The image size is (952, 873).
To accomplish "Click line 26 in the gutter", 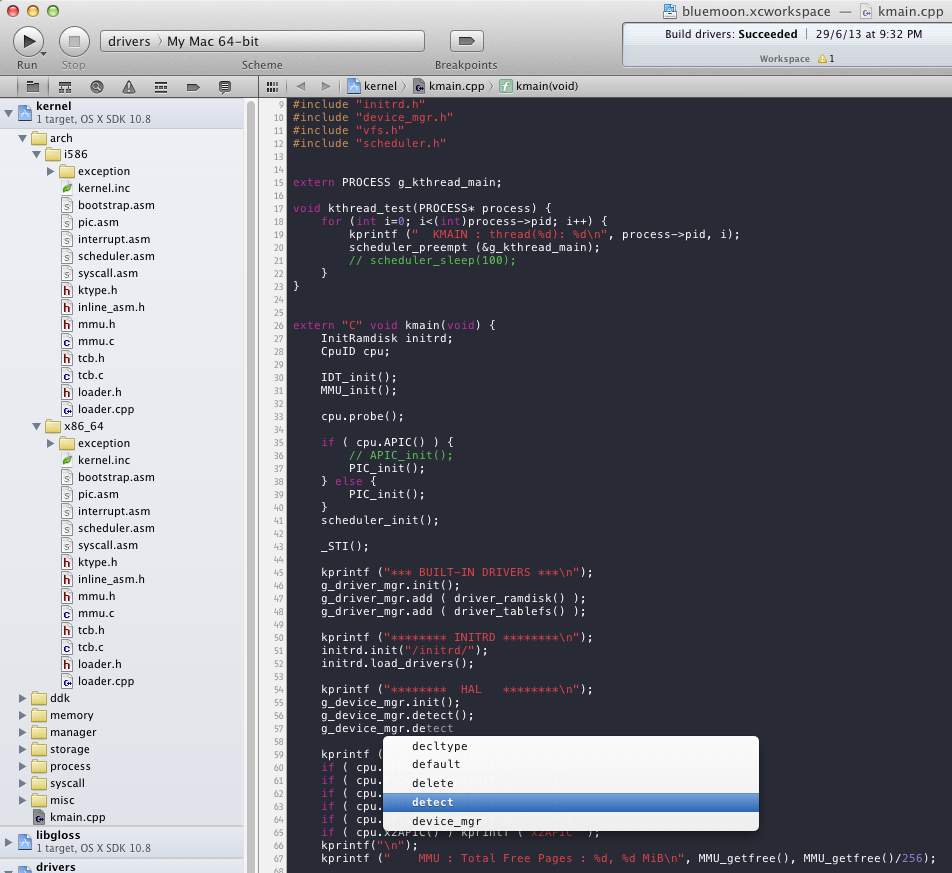I will click(x=278, y=325).
